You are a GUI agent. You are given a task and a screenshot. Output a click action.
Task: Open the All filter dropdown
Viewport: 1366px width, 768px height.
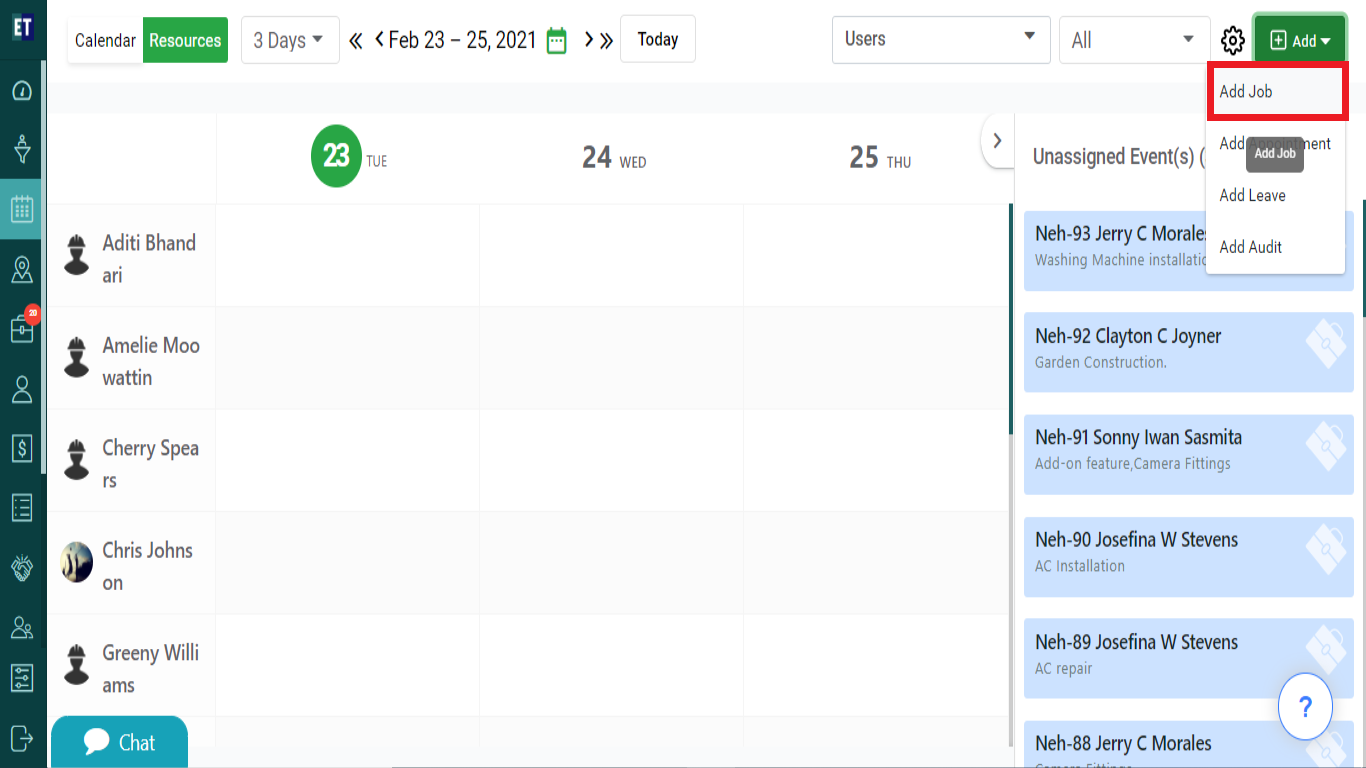pyautogui.click(x=1134, y=40)
